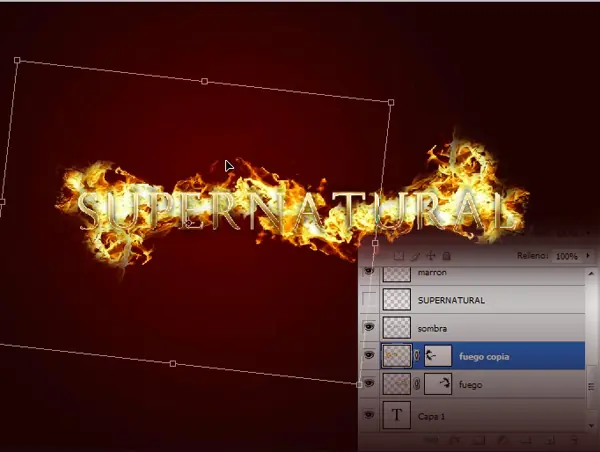
Task: Select the fuego layer name
Action: click(x=470, y=385)
